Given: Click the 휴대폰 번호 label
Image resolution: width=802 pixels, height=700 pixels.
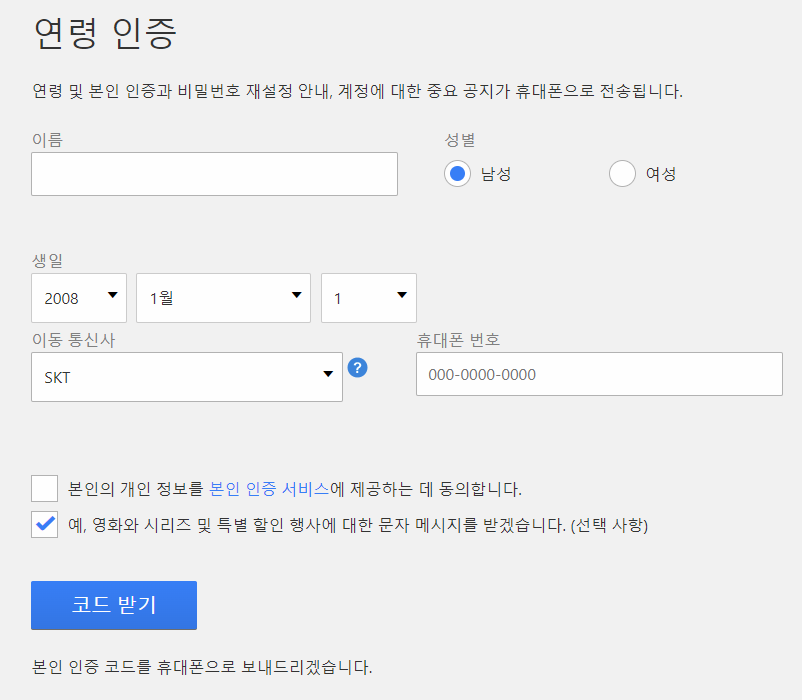Looking at the screenshot, I should [x=458, y=340].
